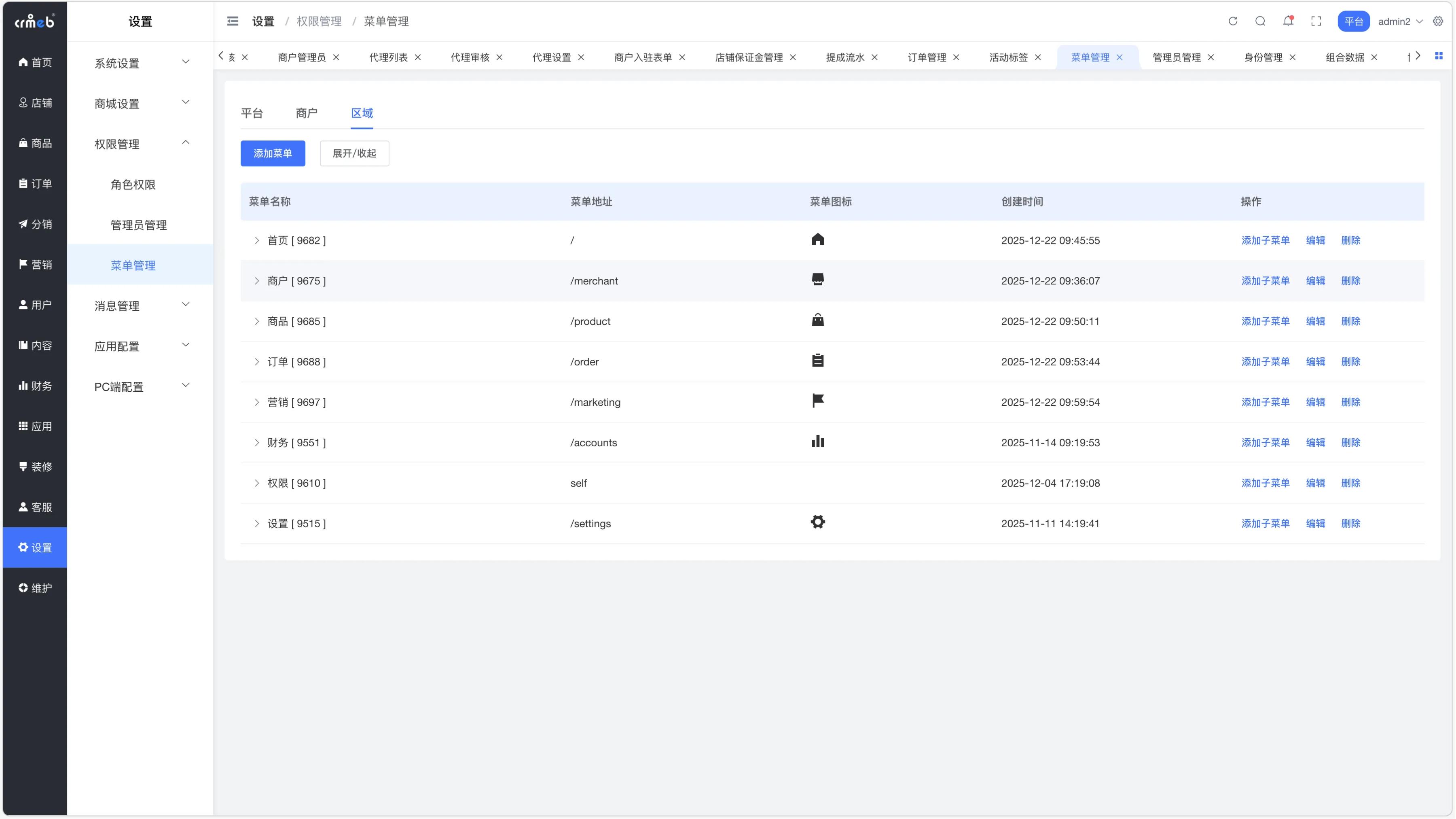Close the 订单管理 page tab
The image size is (1456, 819).
(957, 57)
